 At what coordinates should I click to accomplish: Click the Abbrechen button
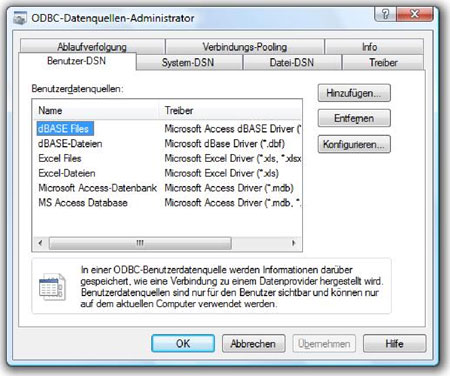click(x=253, y=343)
